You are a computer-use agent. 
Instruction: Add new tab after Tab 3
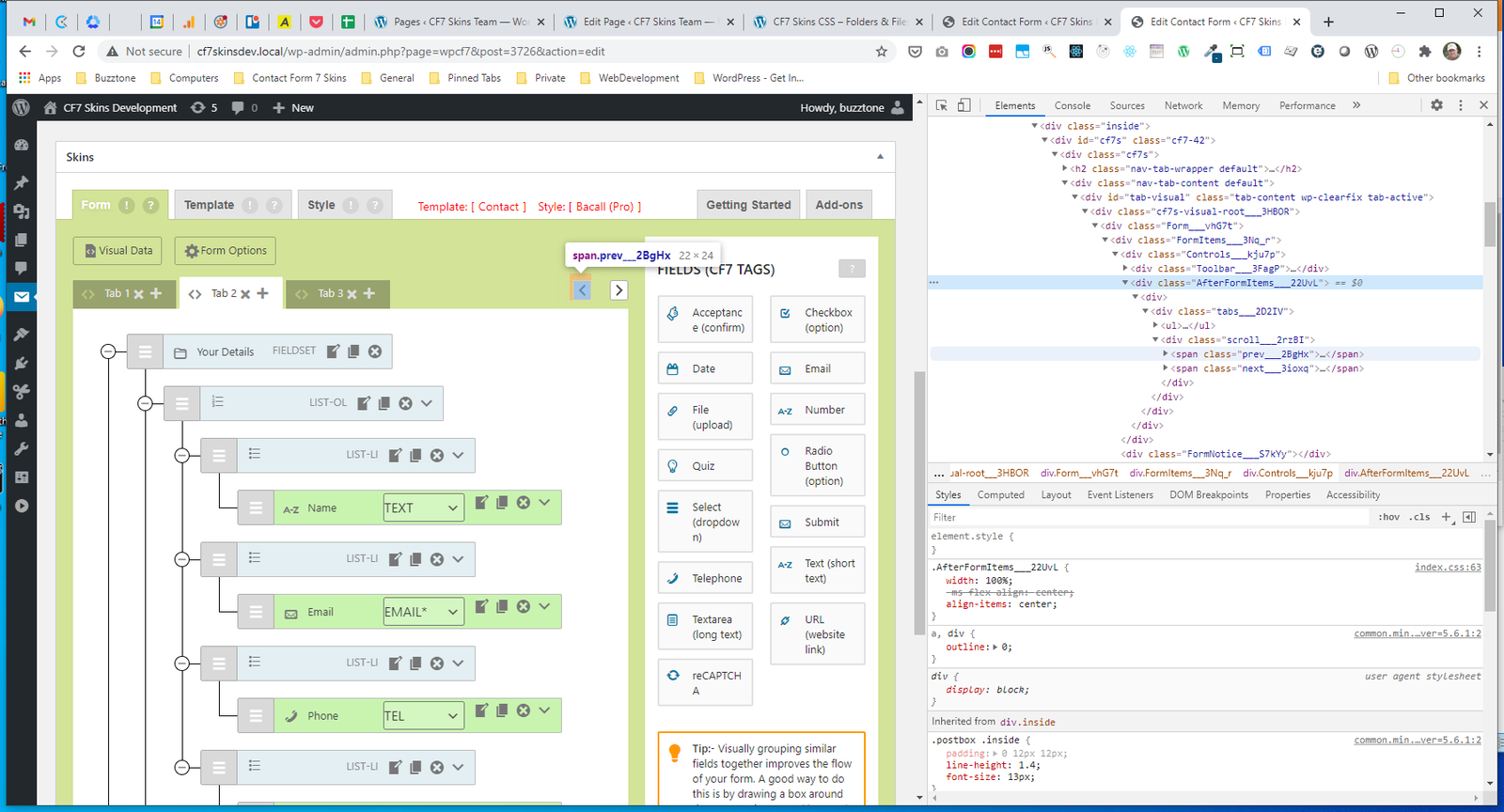point(369,293)
